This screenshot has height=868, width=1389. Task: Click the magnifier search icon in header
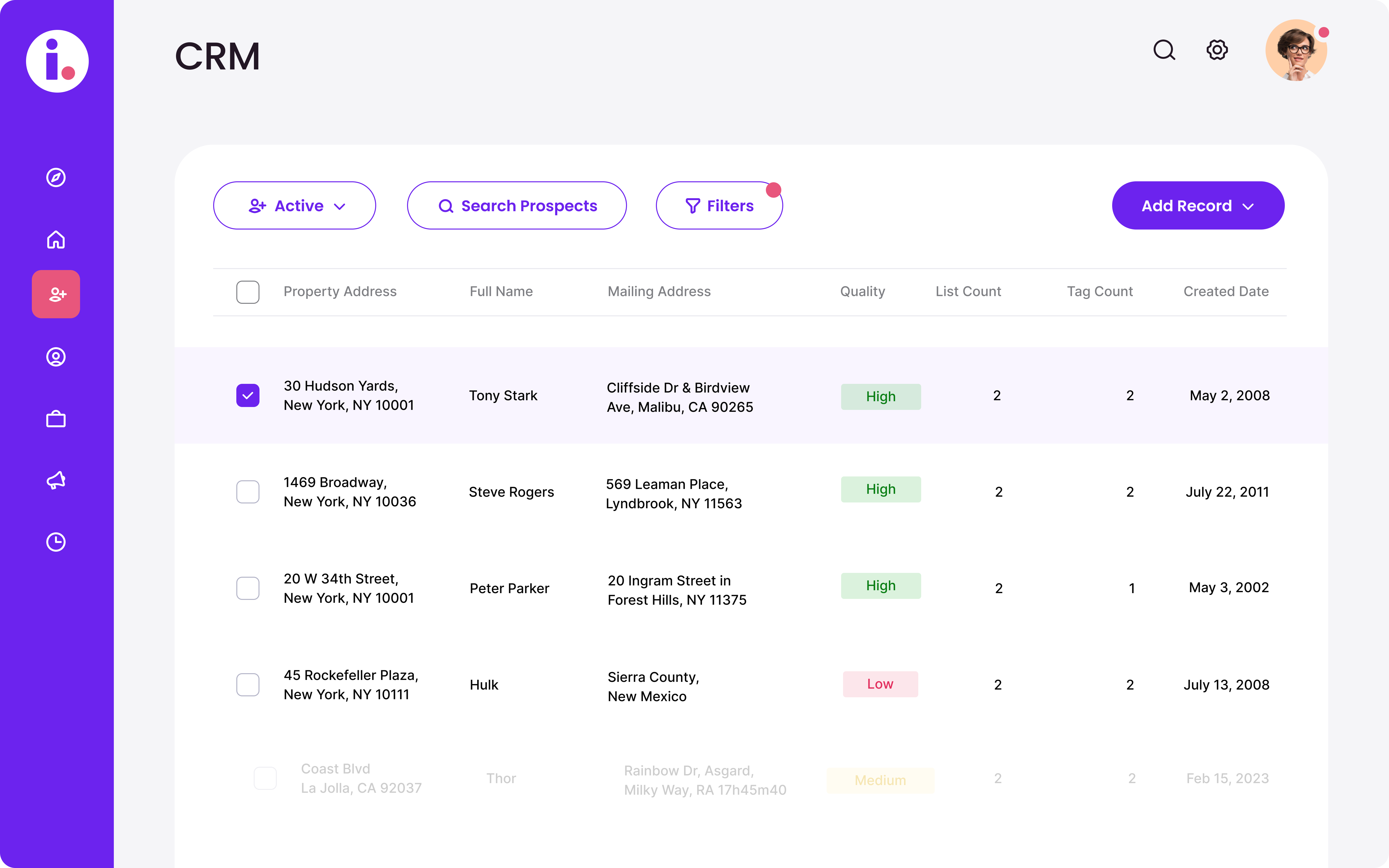1164,50
